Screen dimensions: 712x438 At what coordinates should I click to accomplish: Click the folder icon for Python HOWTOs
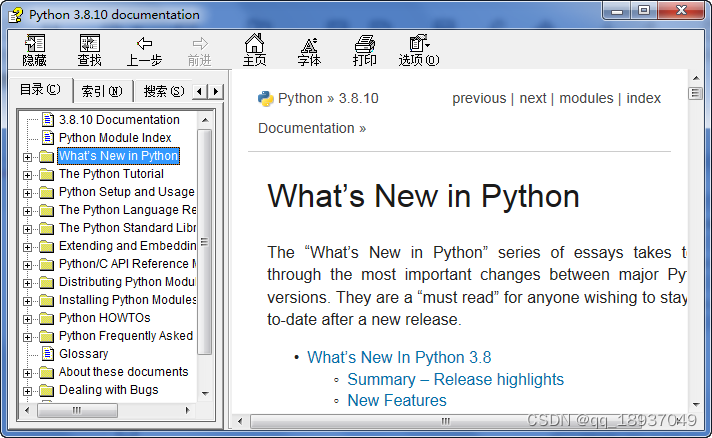(46, 318)
